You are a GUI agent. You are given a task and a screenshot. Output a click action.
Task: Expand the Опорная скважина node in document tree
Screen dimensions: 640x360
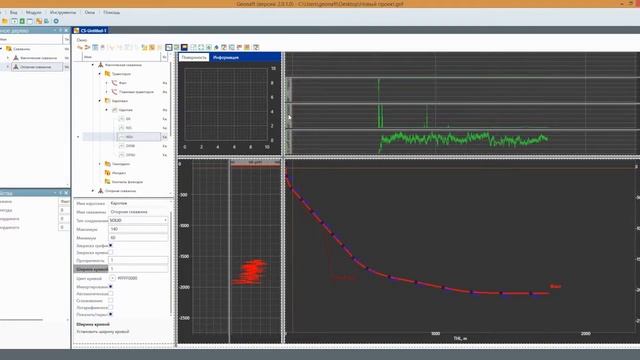point(93,191)
